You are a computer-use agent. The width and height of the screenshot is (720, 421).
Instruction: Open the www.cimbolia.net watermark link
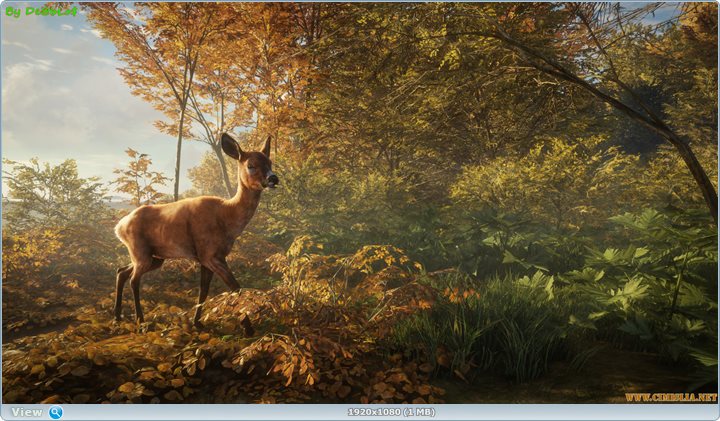click(x=670, y=397)
